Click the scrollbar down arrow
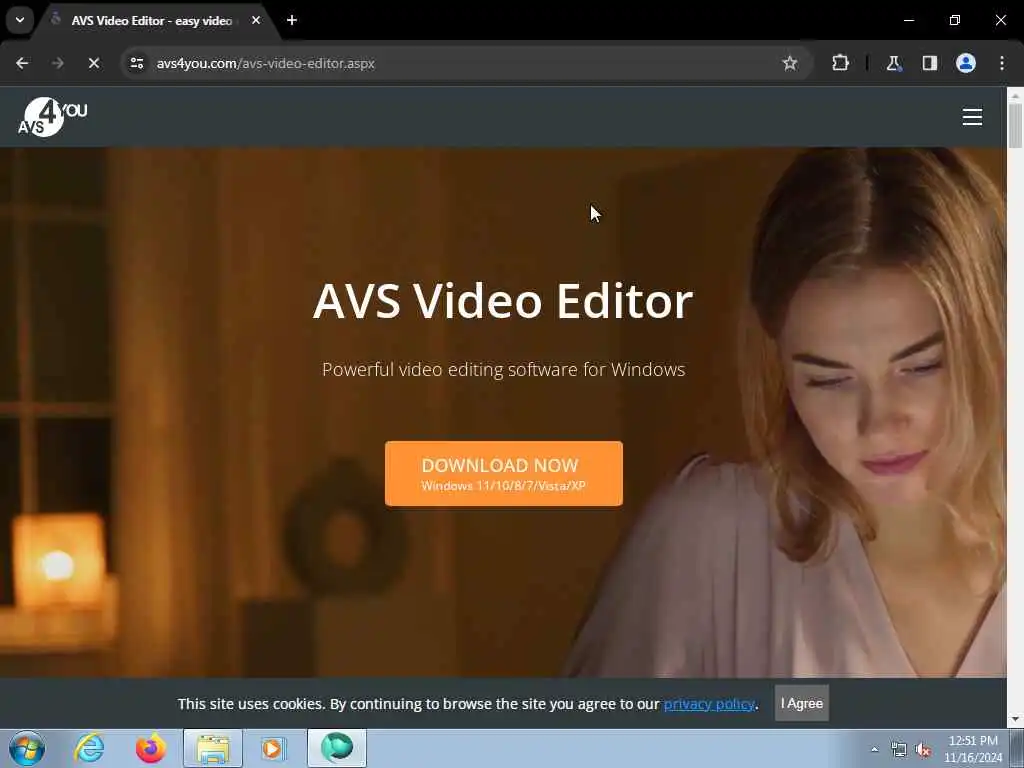The image size is (1024, 768). (x=1016, y=720)
